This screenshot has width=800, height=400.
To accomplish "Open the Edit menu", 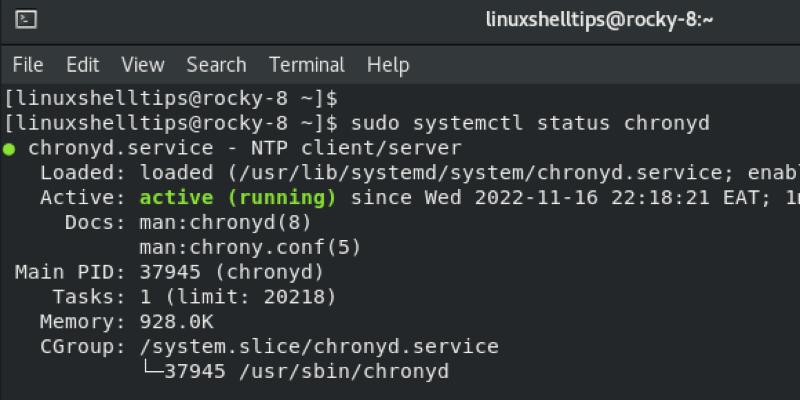I will tap(83, 65).
